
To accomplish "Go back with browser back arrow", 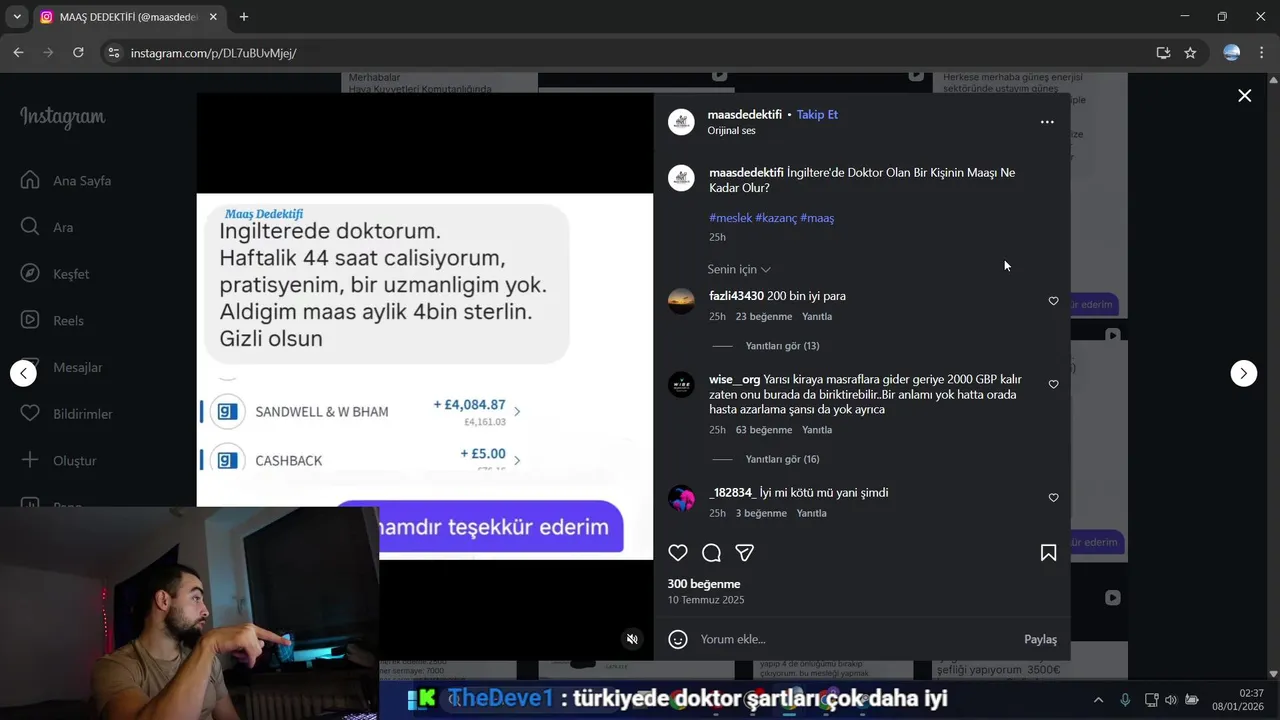I will point(18,53).
